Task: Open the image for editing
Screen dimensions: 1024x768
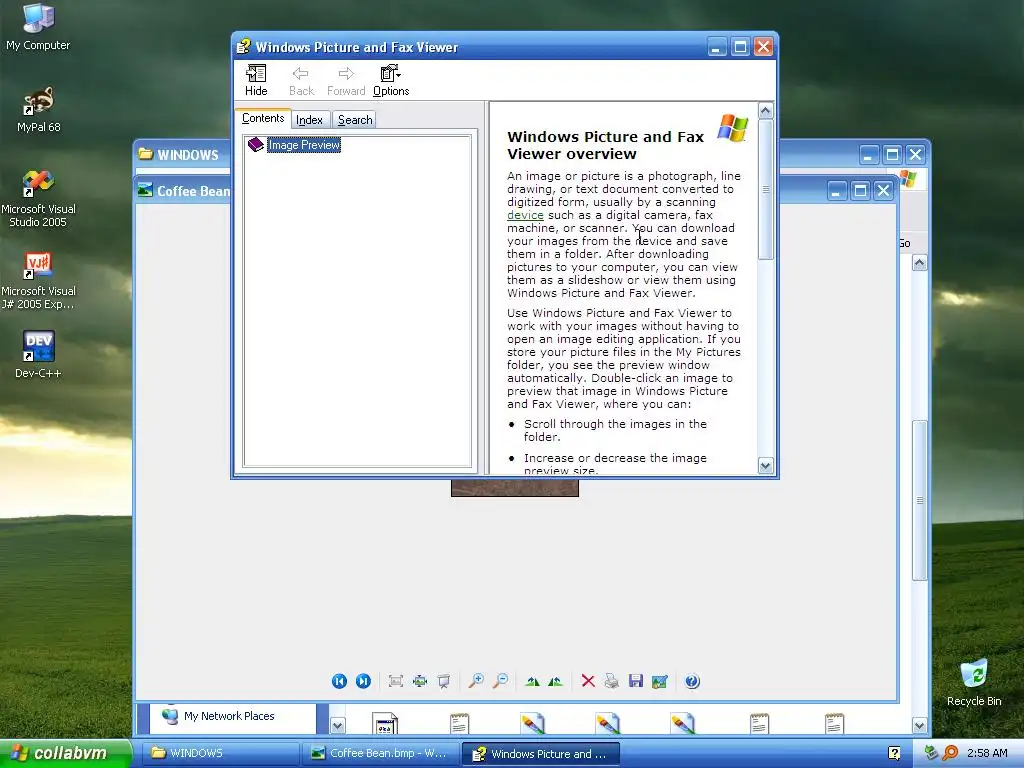Action: (x=660, y=681)
